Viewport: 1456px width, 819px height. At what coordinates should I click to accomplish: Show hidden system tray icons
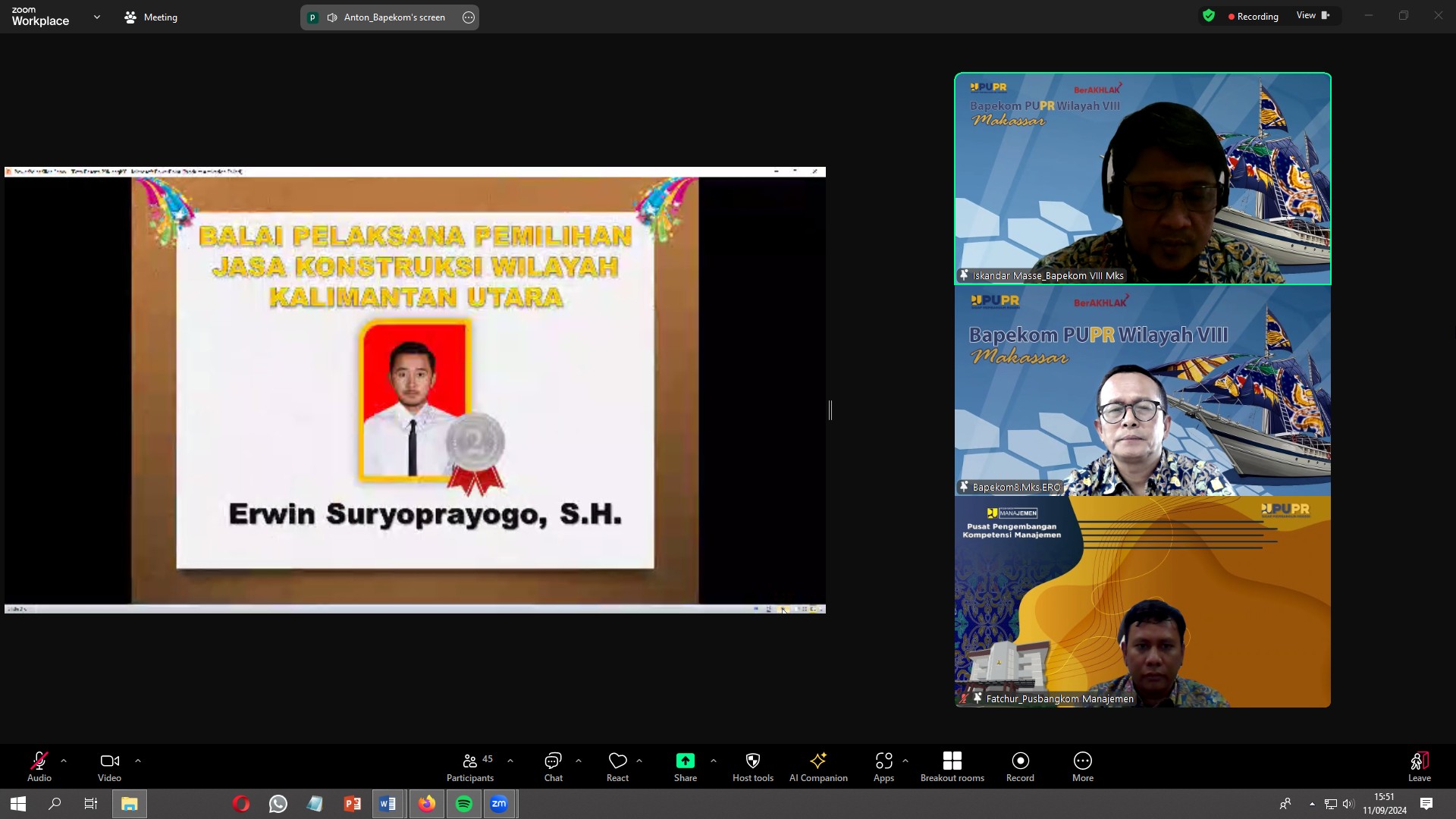pos(1312,804)
